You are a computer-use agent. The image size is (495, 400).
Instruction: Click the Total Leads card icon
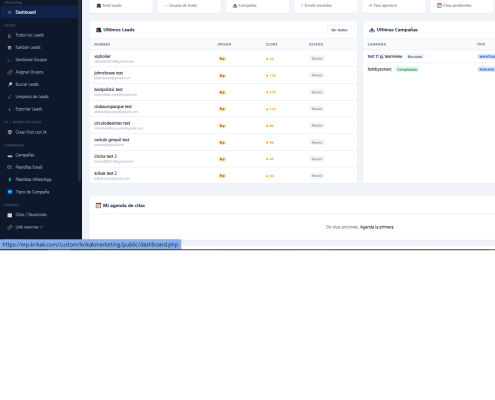point(98,6)
